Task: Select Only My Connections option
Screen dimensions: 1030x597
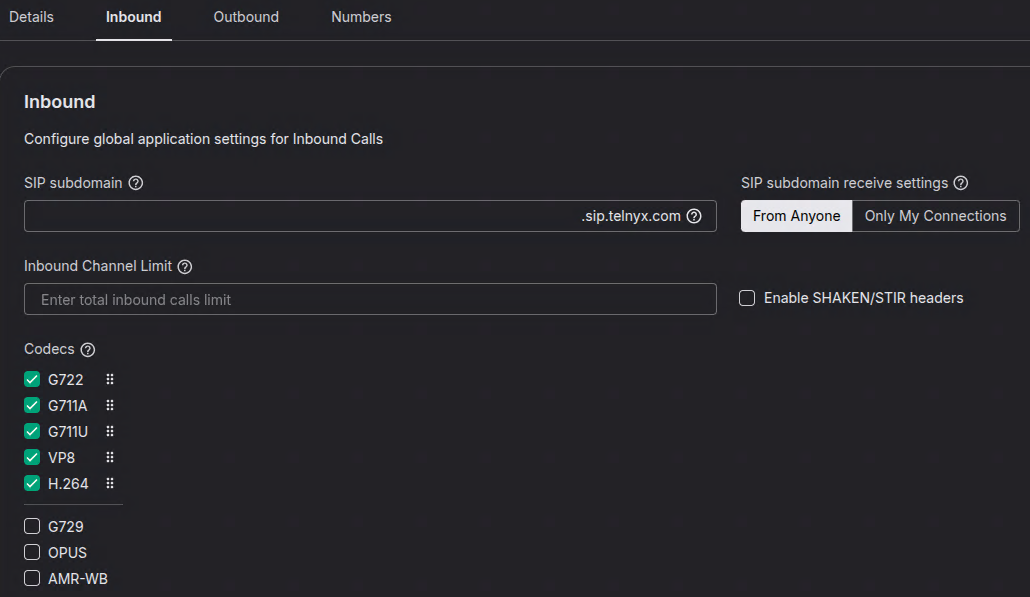Action: [x=935, y=216]
